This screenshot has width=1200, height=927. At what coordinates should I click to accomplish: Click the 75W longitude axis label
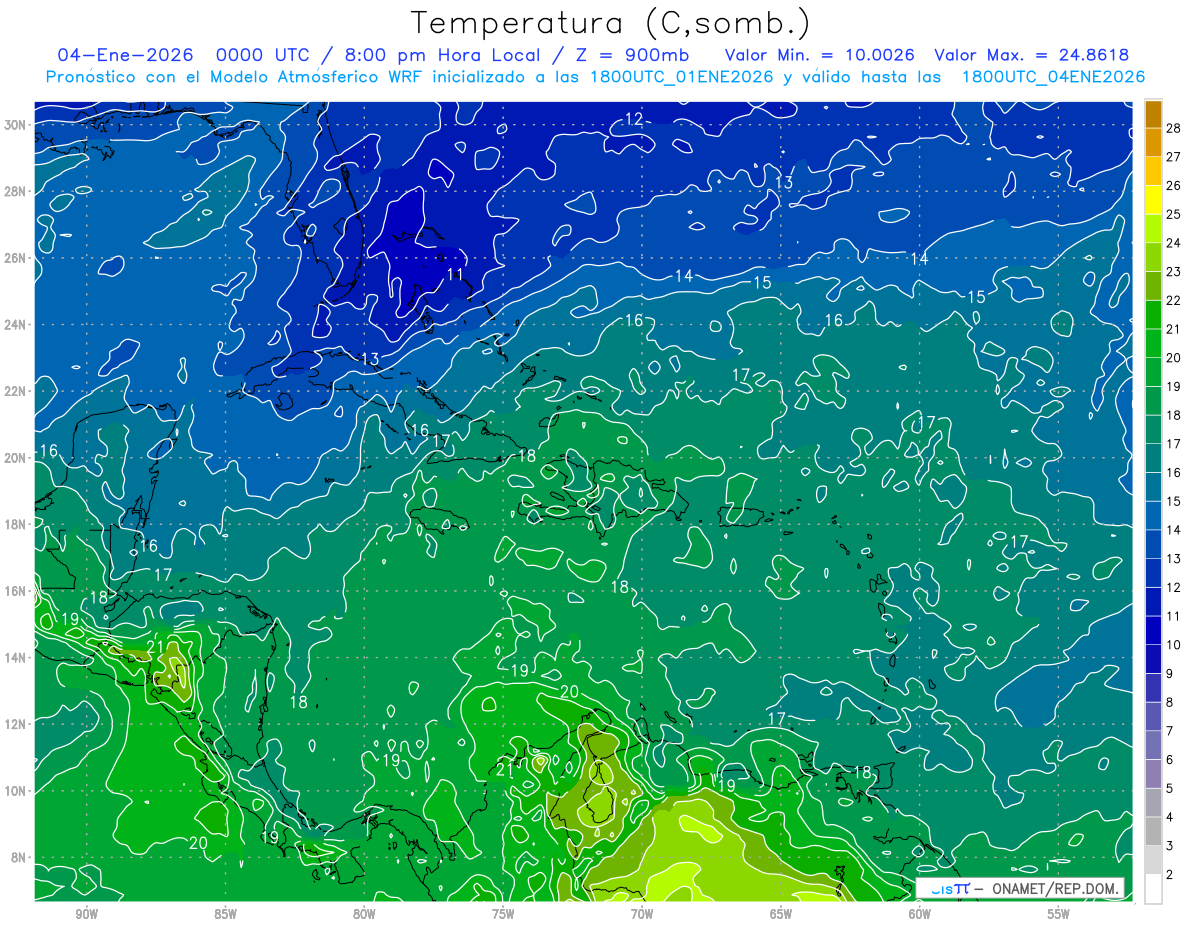click(503, 914)
